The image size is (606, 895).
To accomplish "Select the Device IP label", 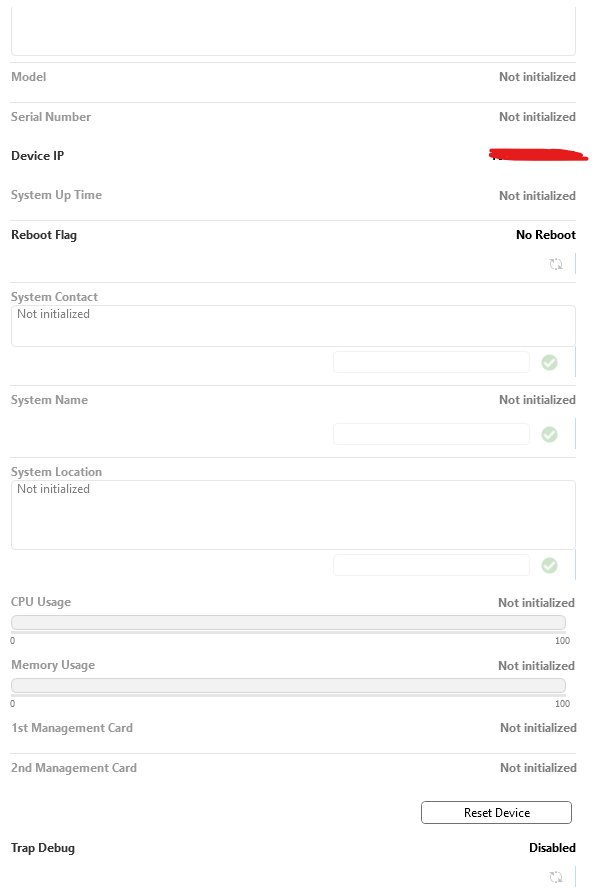I will [x=37, y=156].
